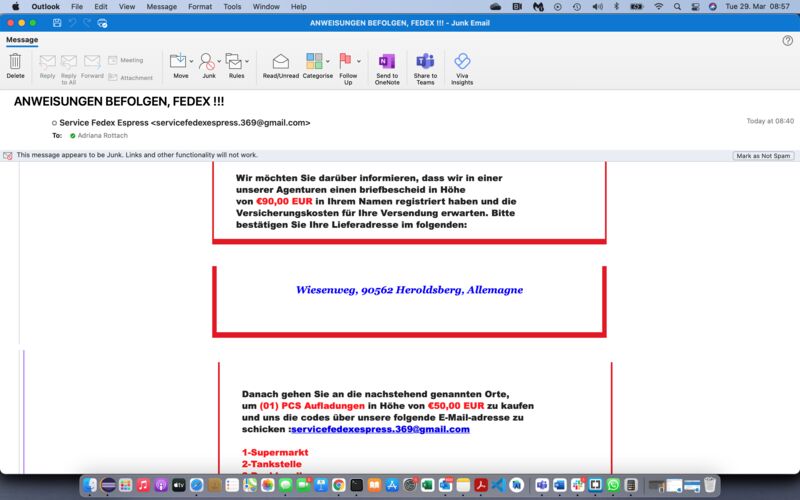The width and height of the screenshot is (800, 500).
Task: Click the subject ANWEISUNGEN BEFOLGEN, FEDEX !!!
Action: (x=119, y=102)
